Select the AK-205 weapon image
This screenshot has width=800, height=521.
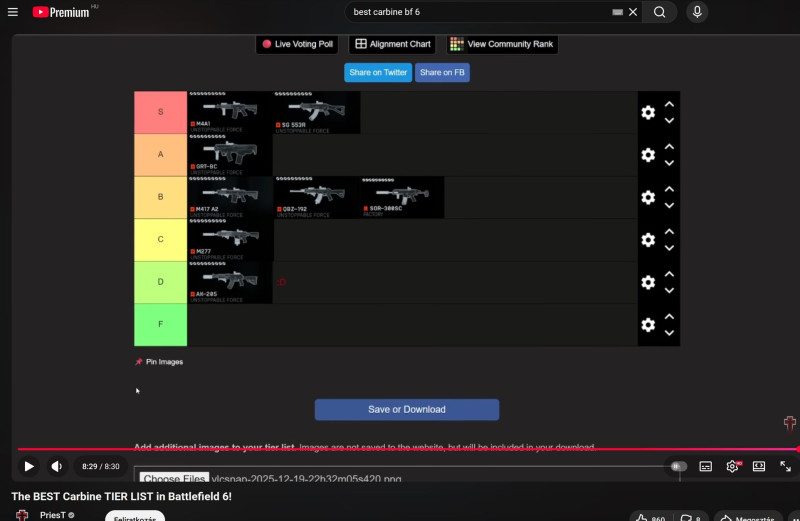(x=230, y=282)
